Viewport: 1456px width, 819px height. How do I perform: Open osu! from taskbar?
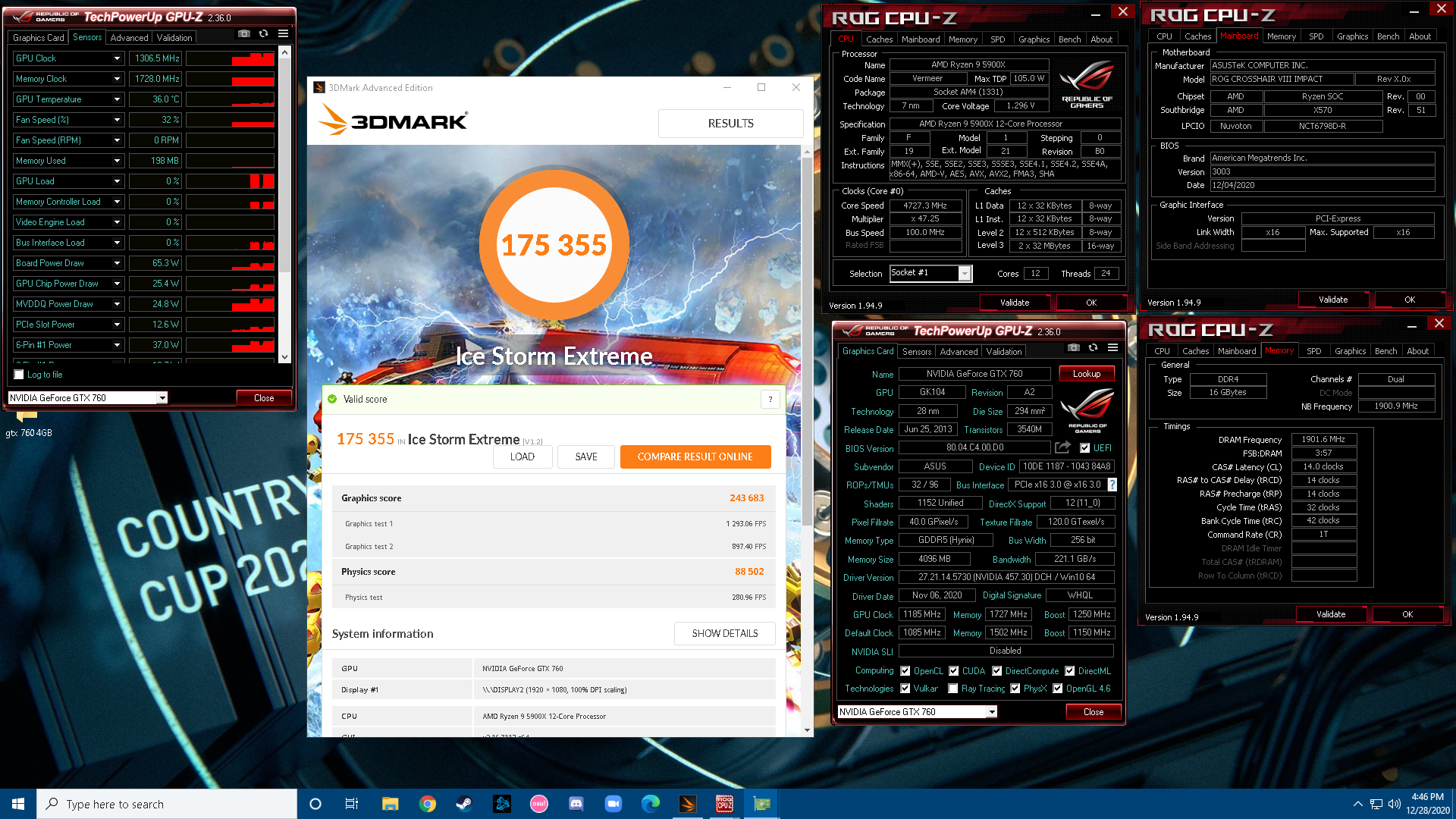pyautogui.click(x=539, y=804)
